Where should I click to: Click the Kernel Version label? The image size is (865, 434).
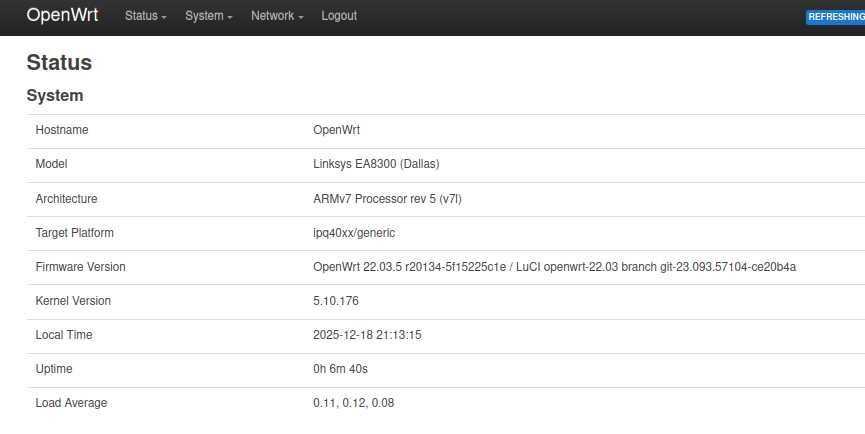[x=73, y=301]
